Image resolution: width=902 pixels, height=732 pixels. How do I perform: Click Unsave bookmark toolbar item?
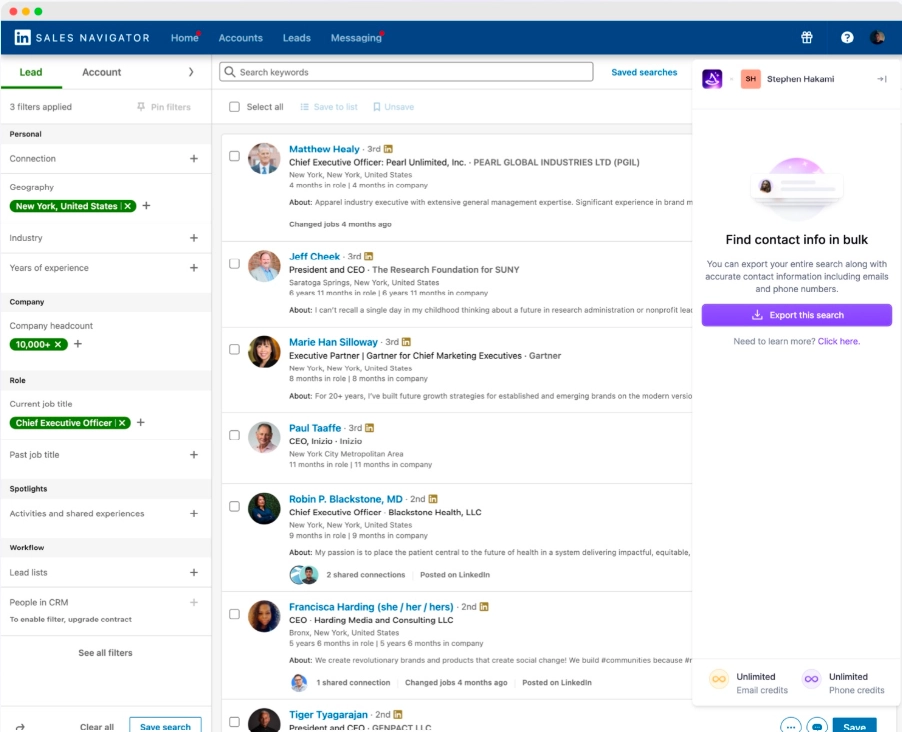[393, 106]
